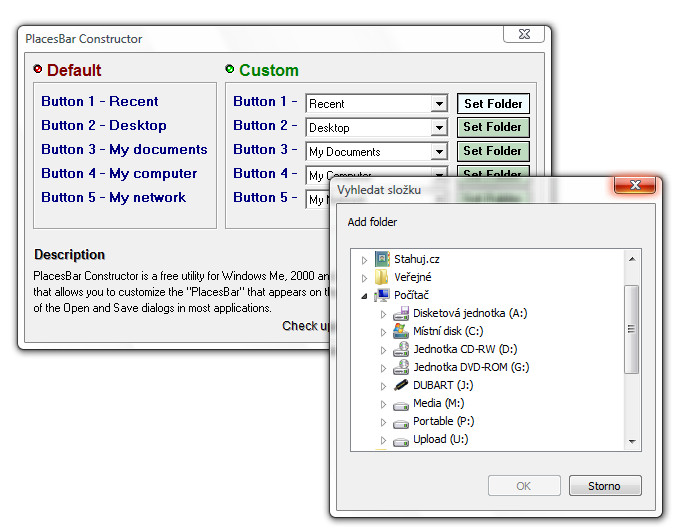The height and width of the screenshot is (531, 684).
Task: Click the Storno button
Action: [605, 486]
